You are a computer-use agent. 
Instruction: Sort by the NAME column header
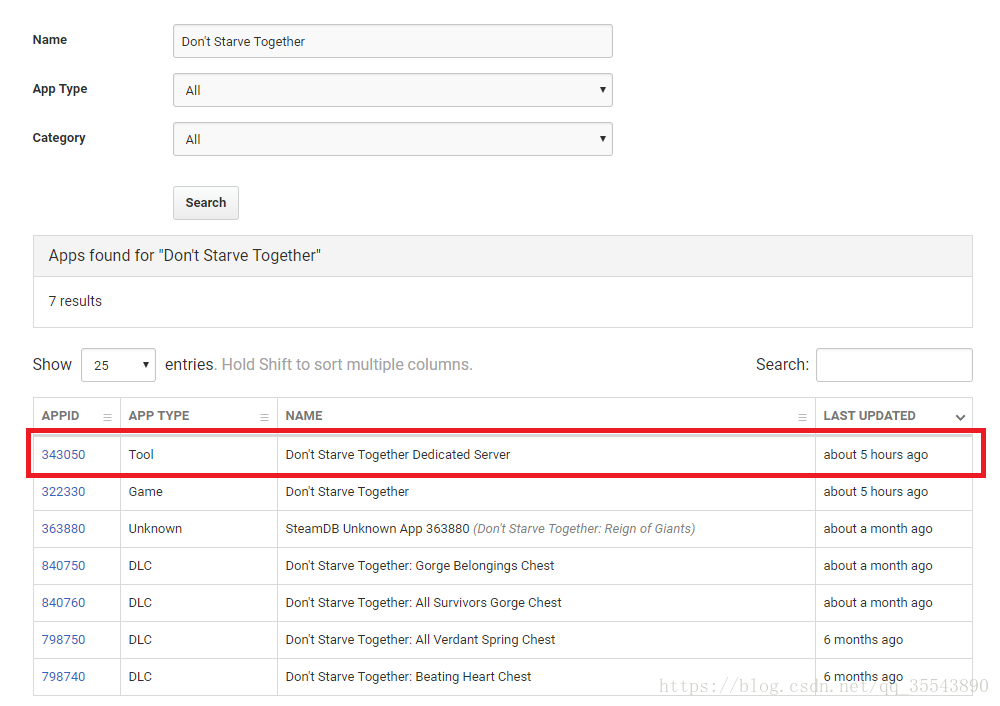point(547,416)
